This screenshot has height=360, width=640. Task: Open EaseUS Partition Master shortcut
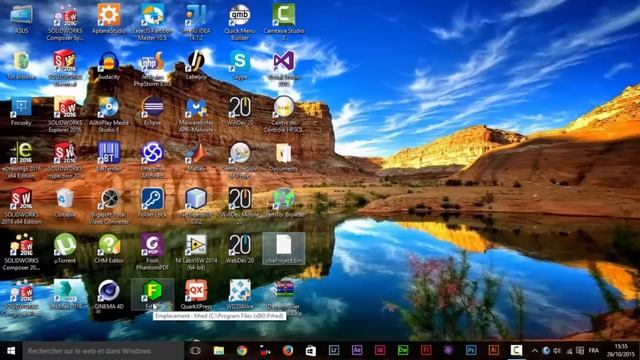pos(152,22)
